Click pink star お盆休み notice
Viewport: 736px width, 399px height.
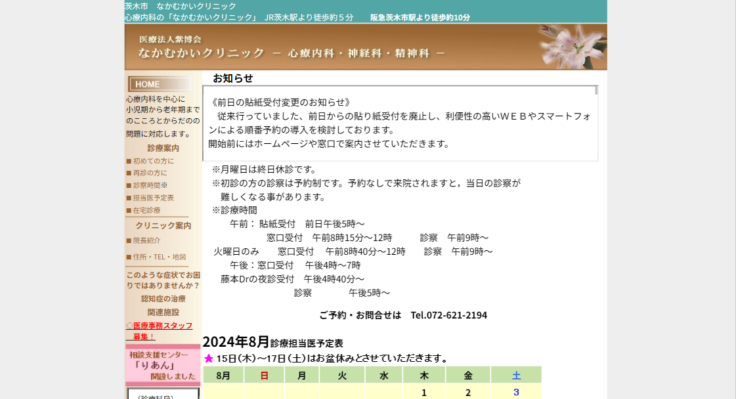click(x=326, y=358)
